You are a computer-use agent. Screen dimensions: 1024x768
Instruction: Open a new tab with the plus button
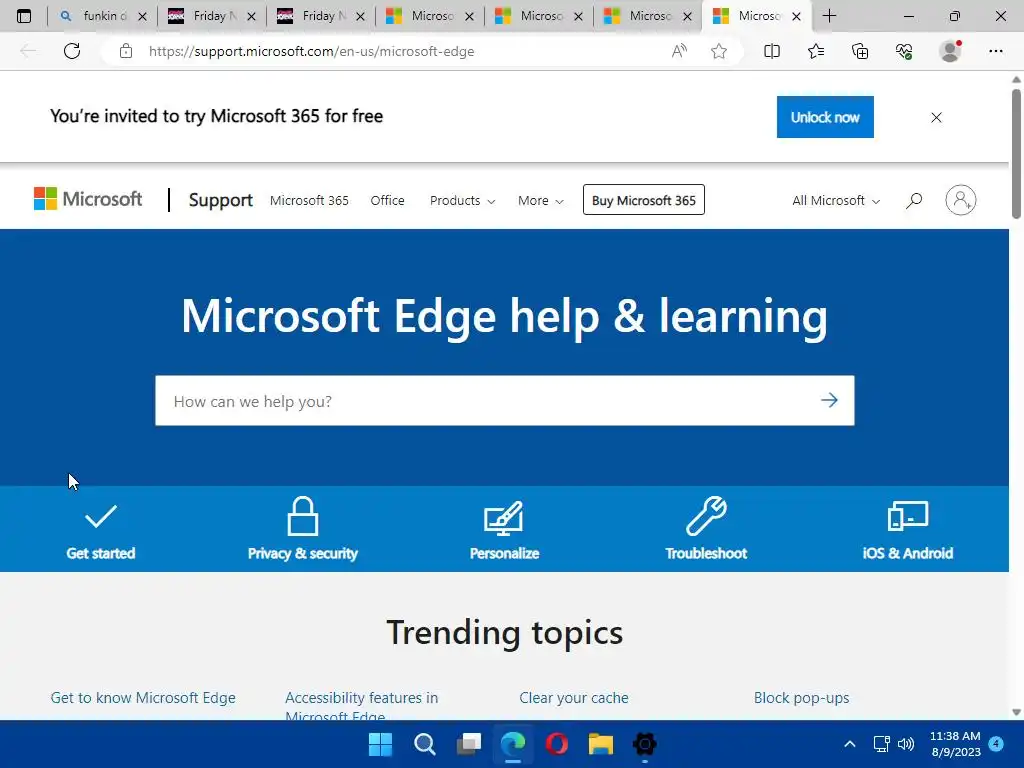(829, 16)
